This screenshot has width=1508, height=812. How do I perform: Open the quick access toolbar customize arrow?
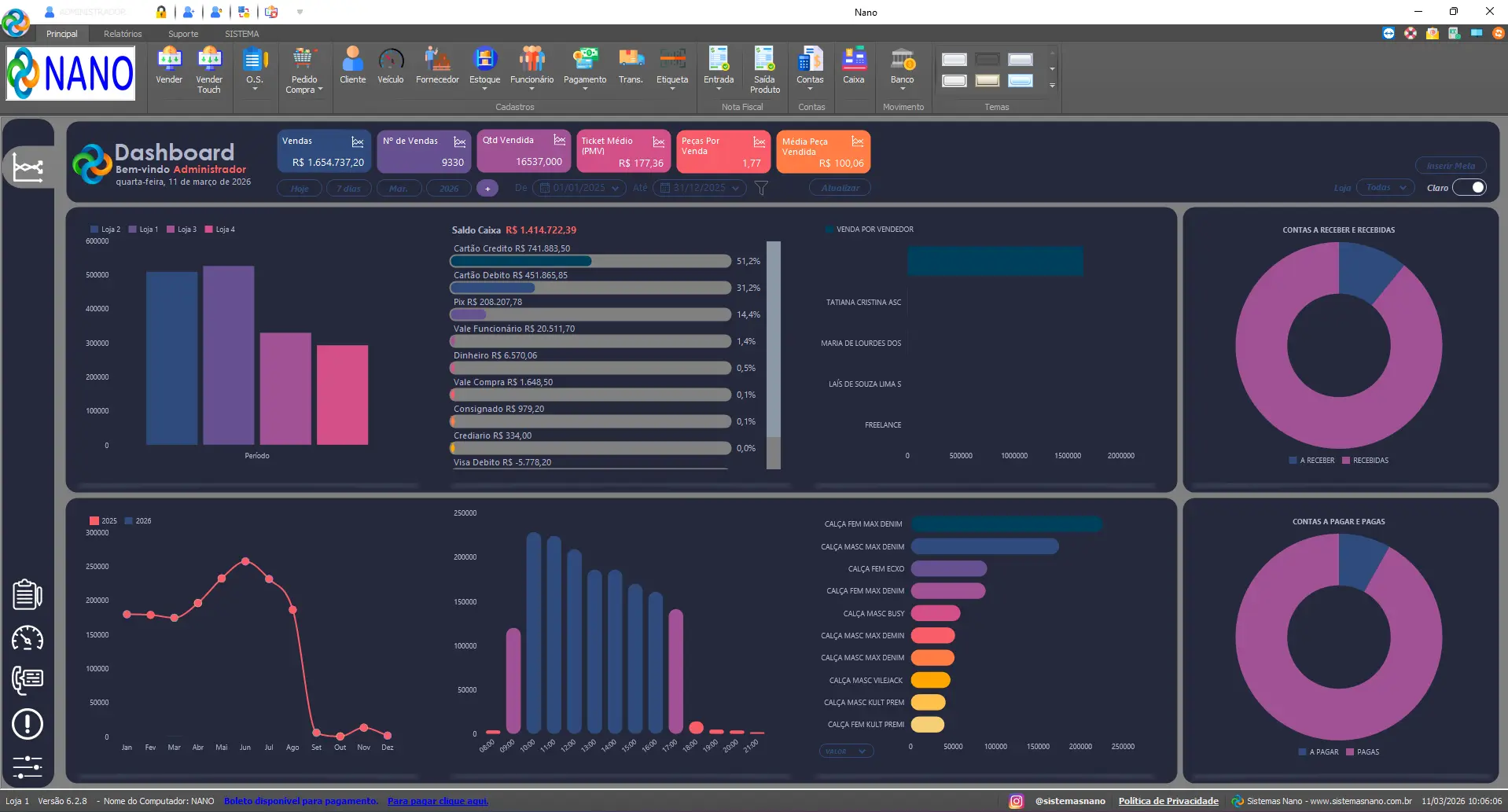[x=300, y=12]
